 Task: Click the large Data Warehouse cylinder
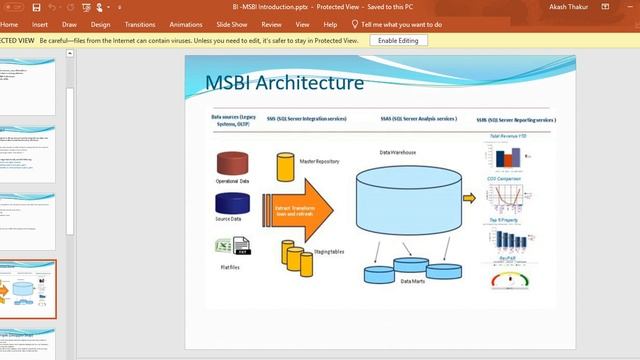[409, 200]
